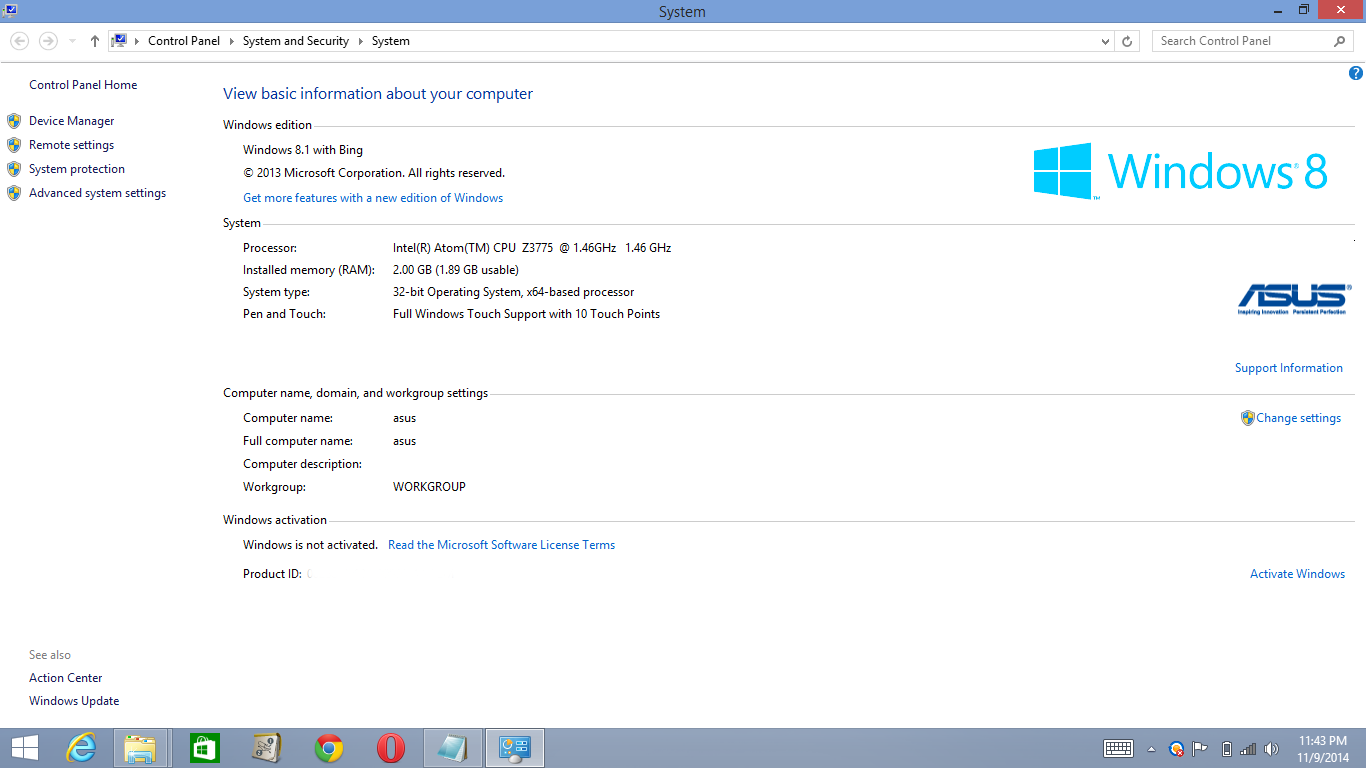The image size is (1366, 768).
Task: Go back with the Back arrow button
Action: [19, 41]
